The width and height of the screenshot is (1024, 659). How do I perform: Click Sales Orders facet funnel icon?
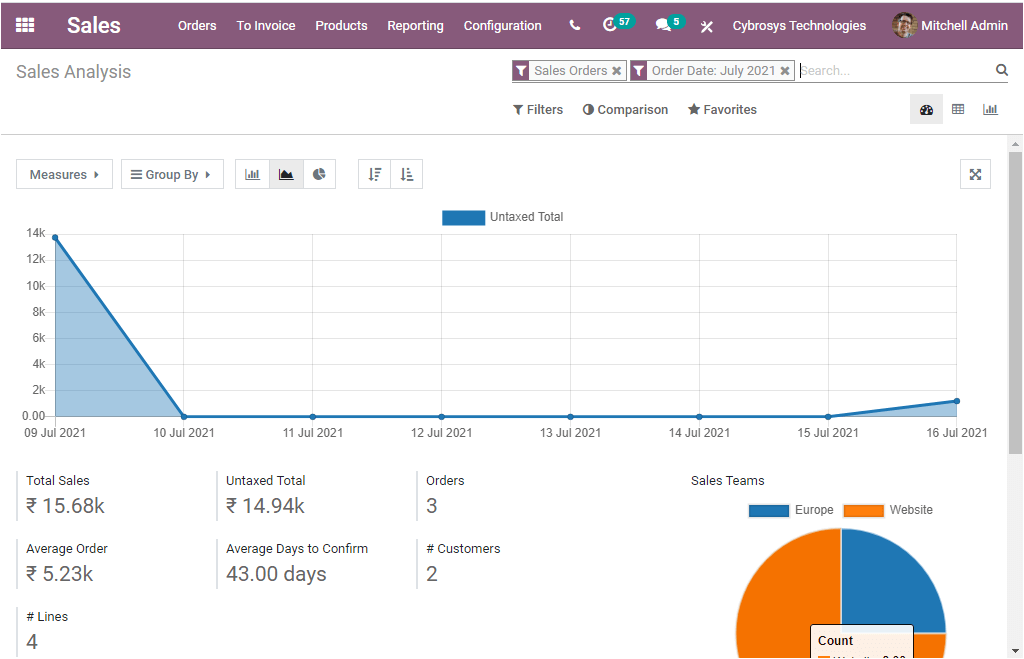(520, 71)
